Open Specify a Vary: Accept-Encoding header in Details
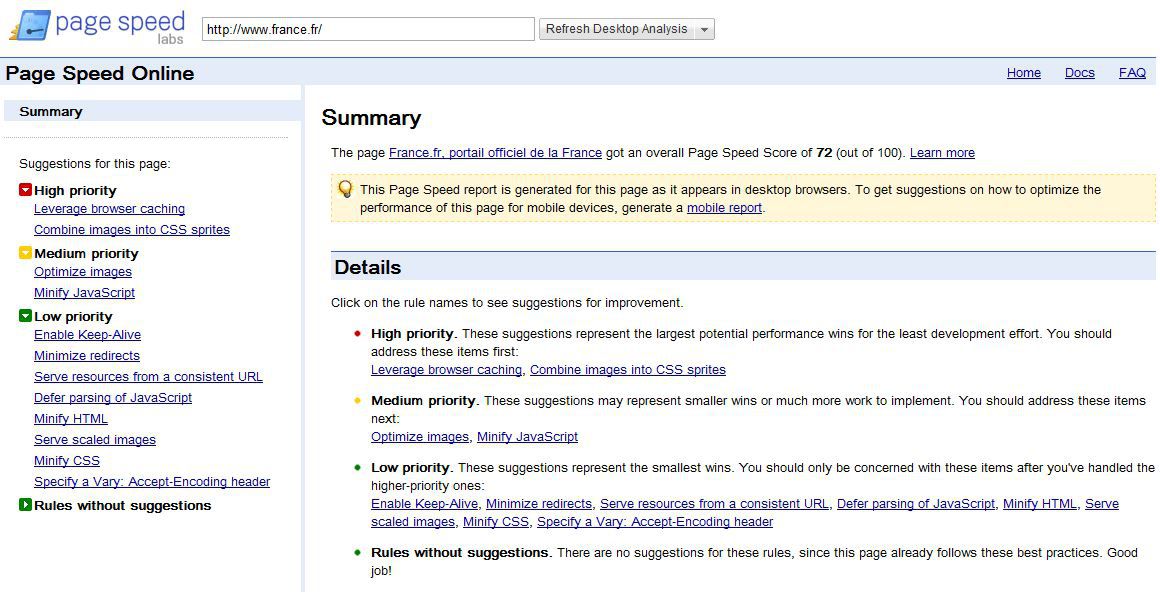 tap(655, 522)
